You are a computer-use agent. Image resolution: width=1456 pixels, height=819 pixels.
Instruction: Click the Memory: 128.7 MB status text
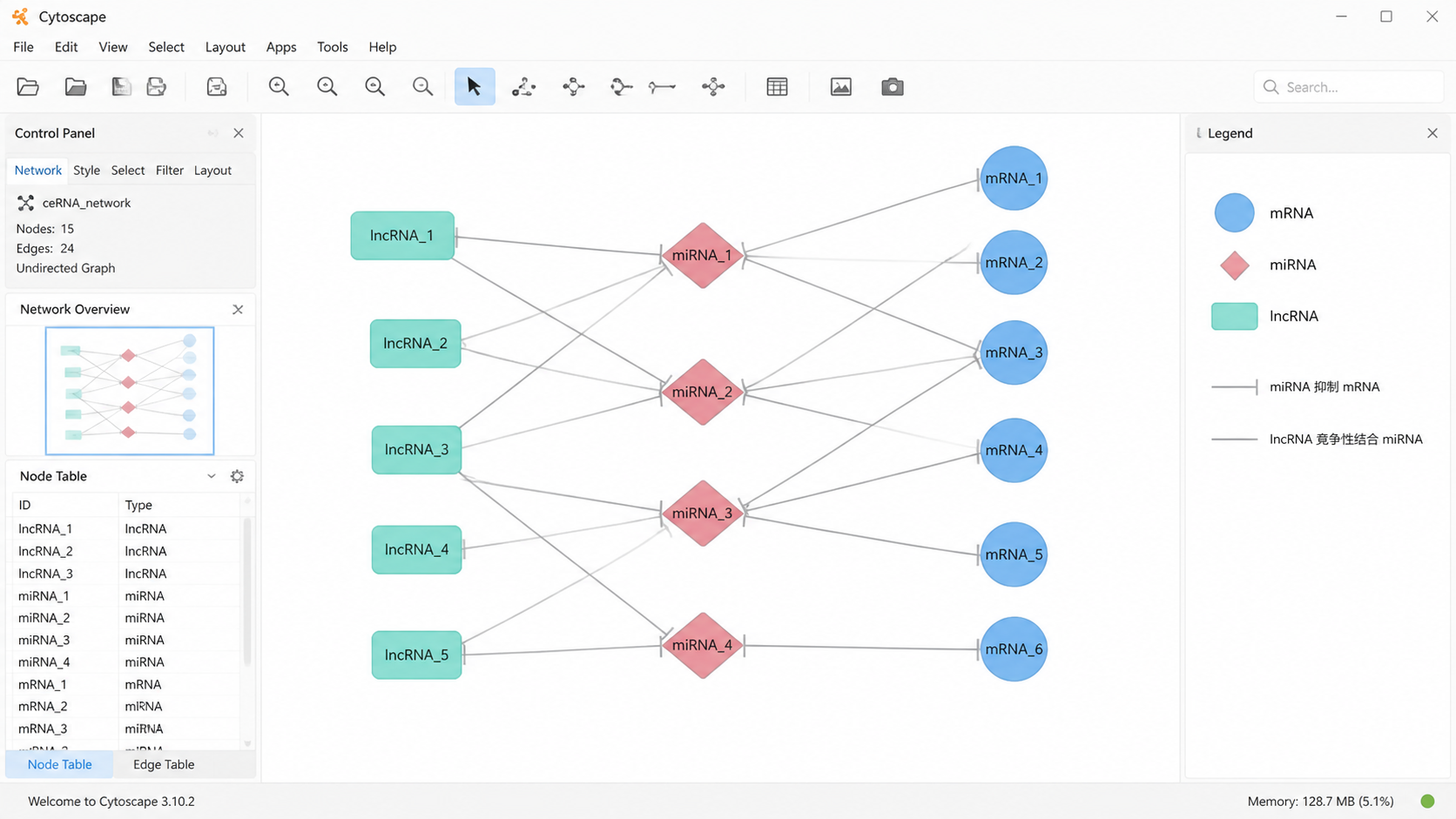click(1320, 801)
